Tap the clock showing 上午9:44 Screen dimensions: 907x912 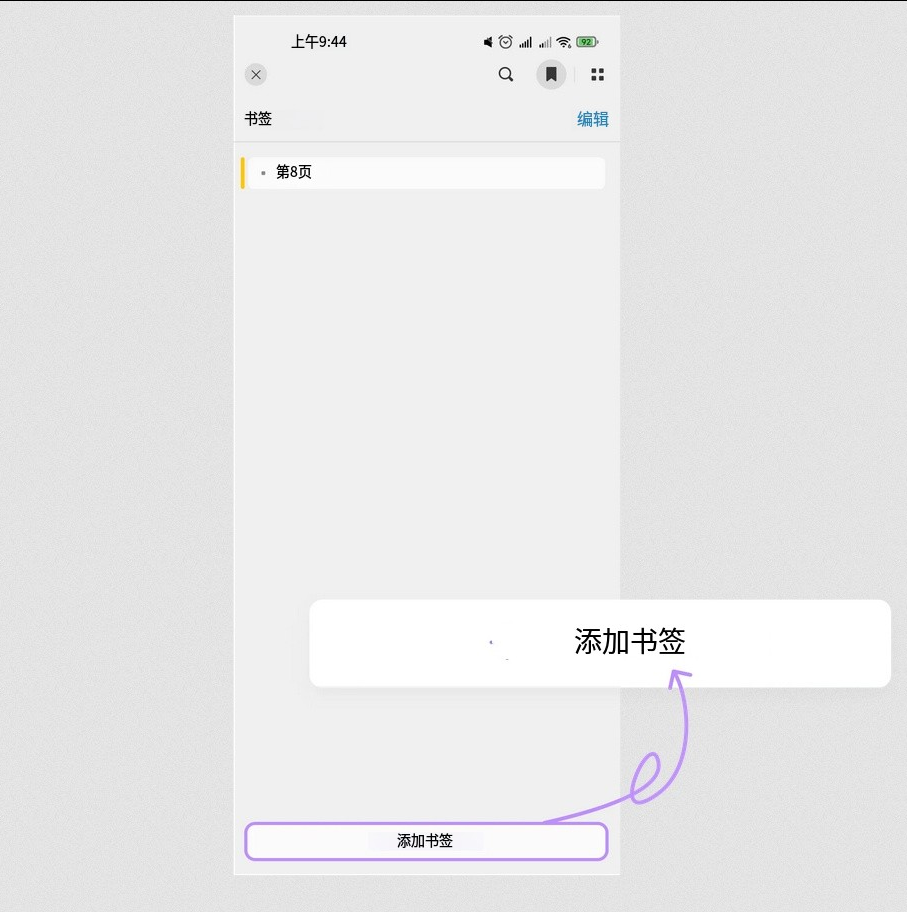(x=318, y=42)
